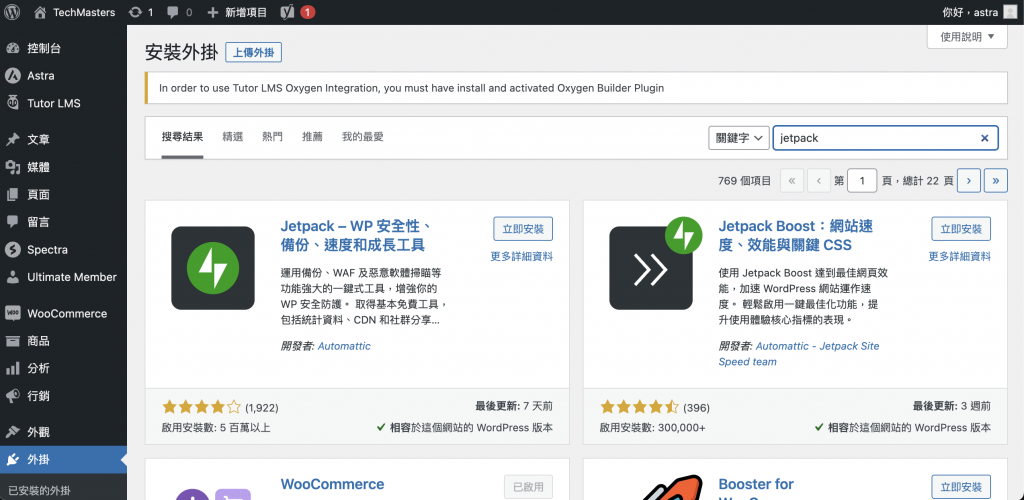This screenshot has width=1024, height=500.
Task: Click the 最後更新: 3 週前 text
Action: pyautogui.click(x=952, y=406)
